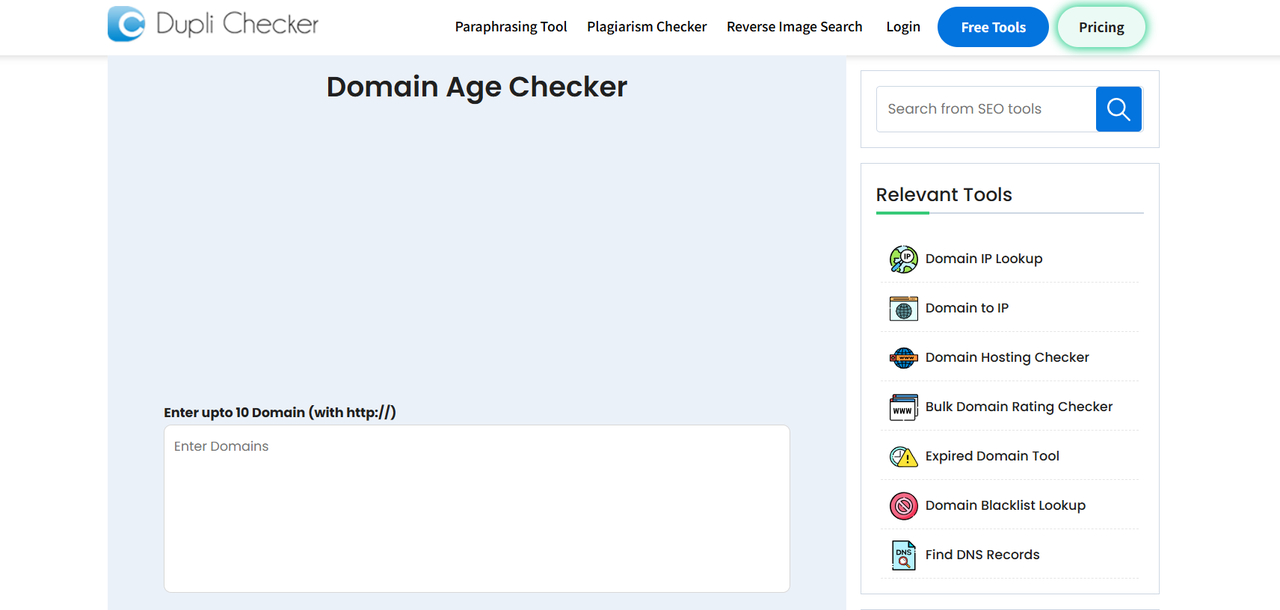Viewport: 1280px width, 610px height.
Task: Open the Paraphrasing Tool menu item
Action: coord(511,27)
